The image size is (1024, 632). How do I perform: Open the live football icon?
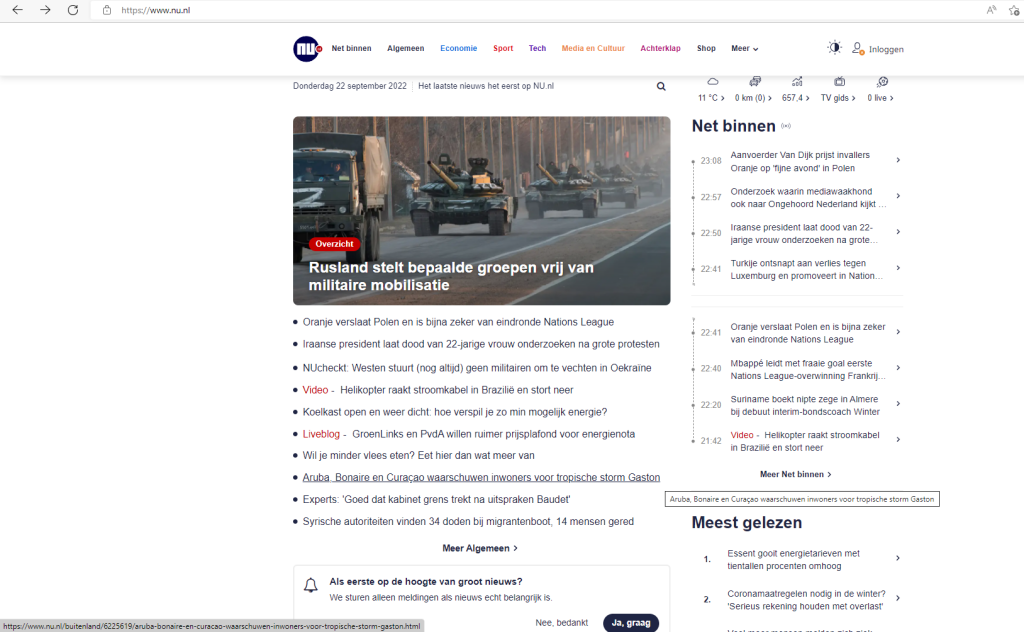coord(882,82)
